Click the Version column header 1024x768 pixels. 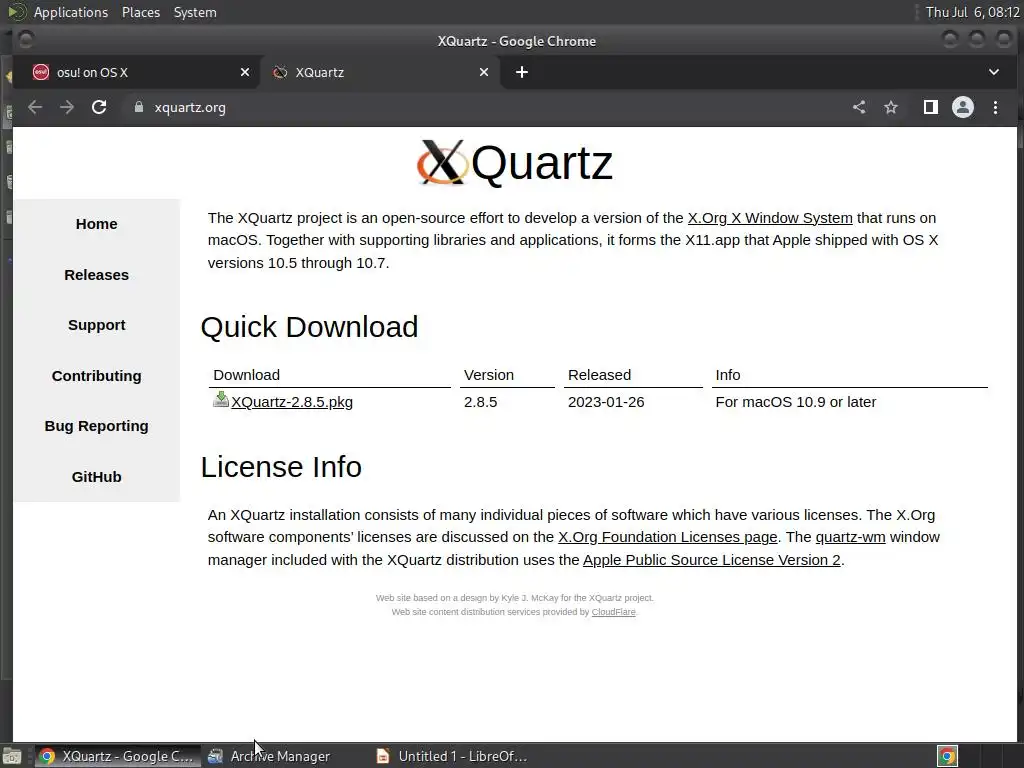coord(488,375)
